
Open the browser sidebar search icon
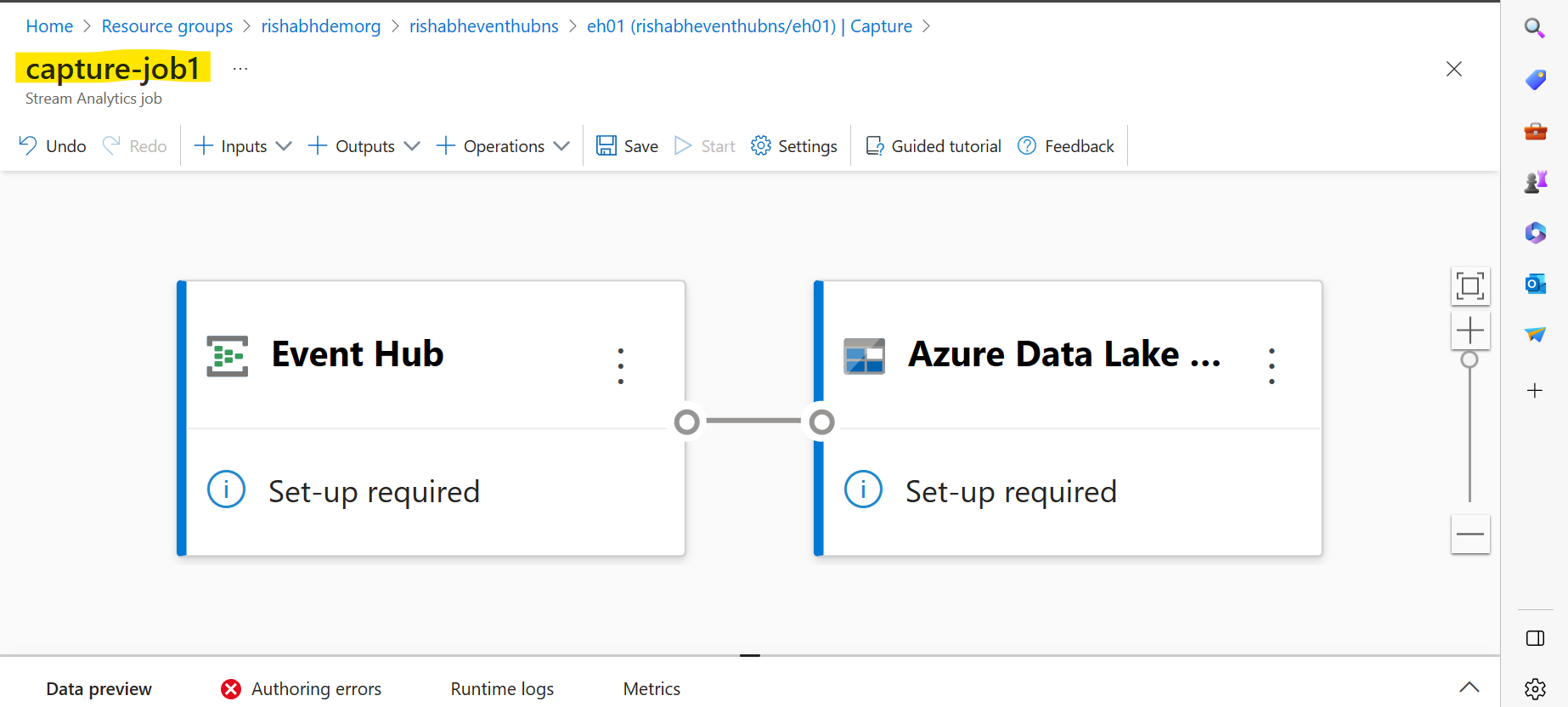point(1535,28)
